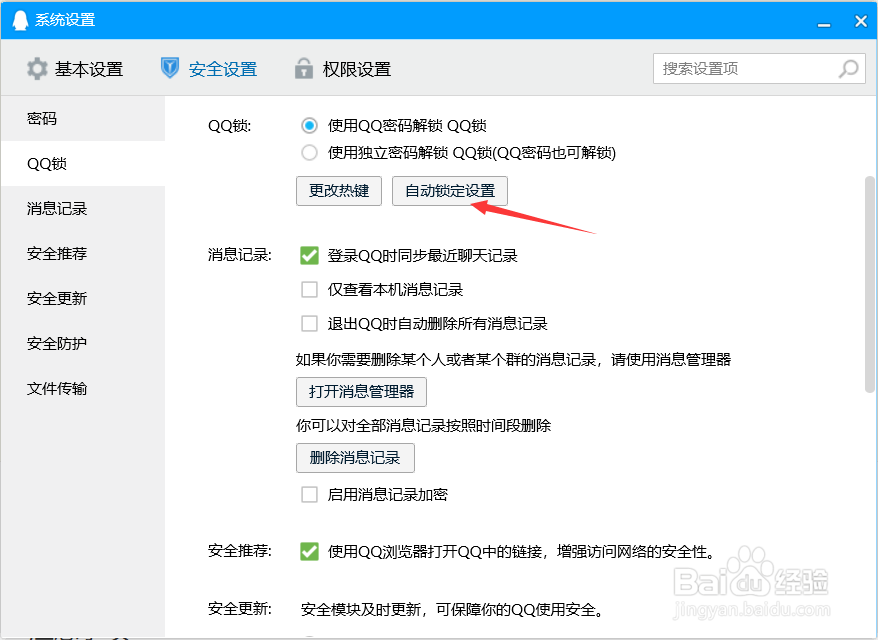Uncheck 登录QQ时同步最近聊天记录
Screen dimensions: 878x640
click(x=309, y=255)
